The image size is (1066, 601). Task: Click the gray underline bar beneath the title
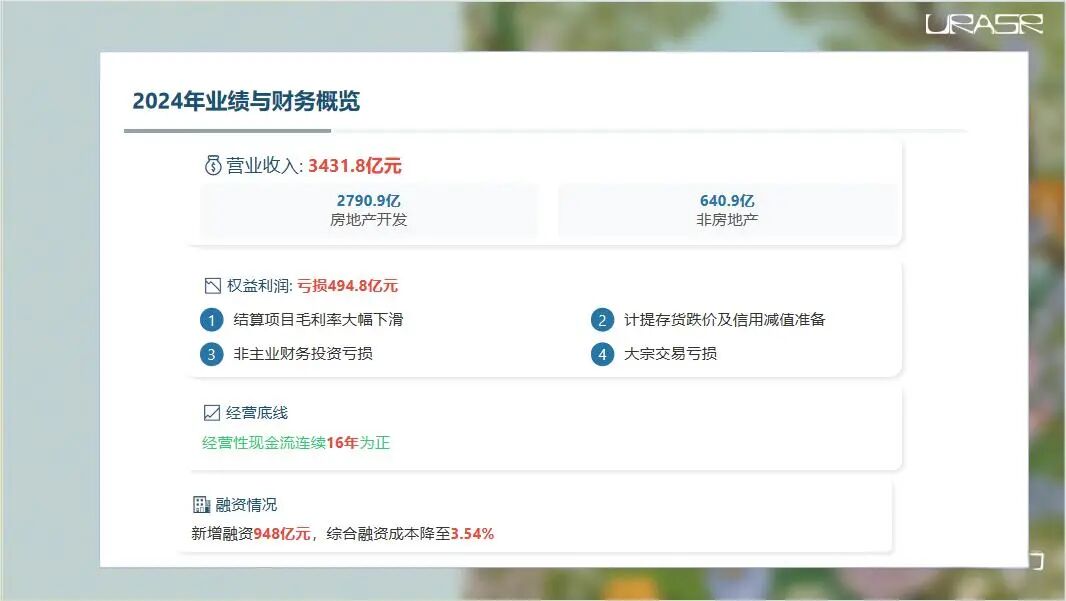pos(227,130)
